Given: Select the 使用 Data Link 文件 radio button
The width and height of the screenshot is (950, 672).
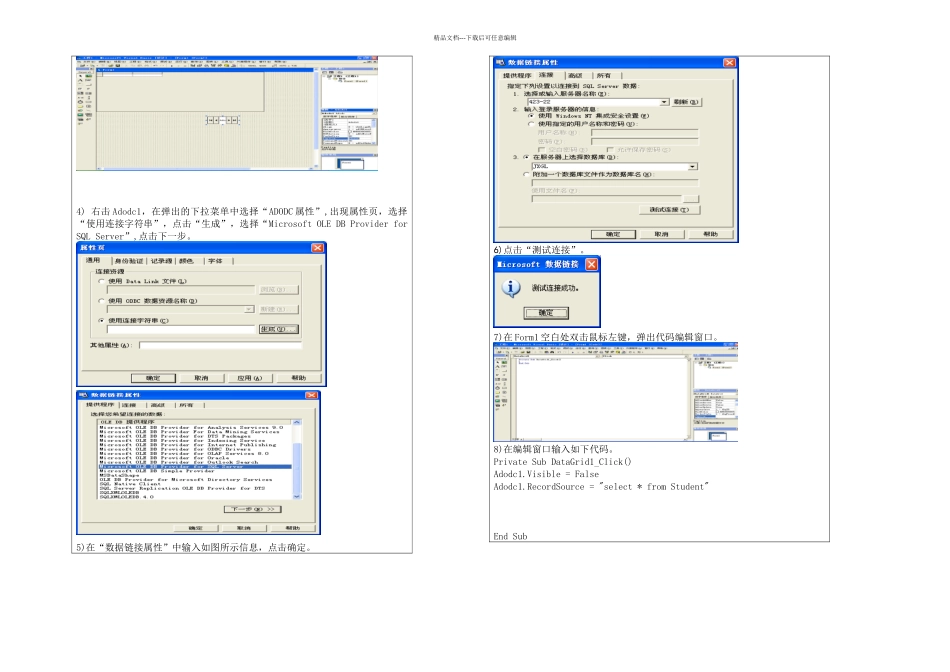Looking at the screenshot, I should (x=101, y=281).
